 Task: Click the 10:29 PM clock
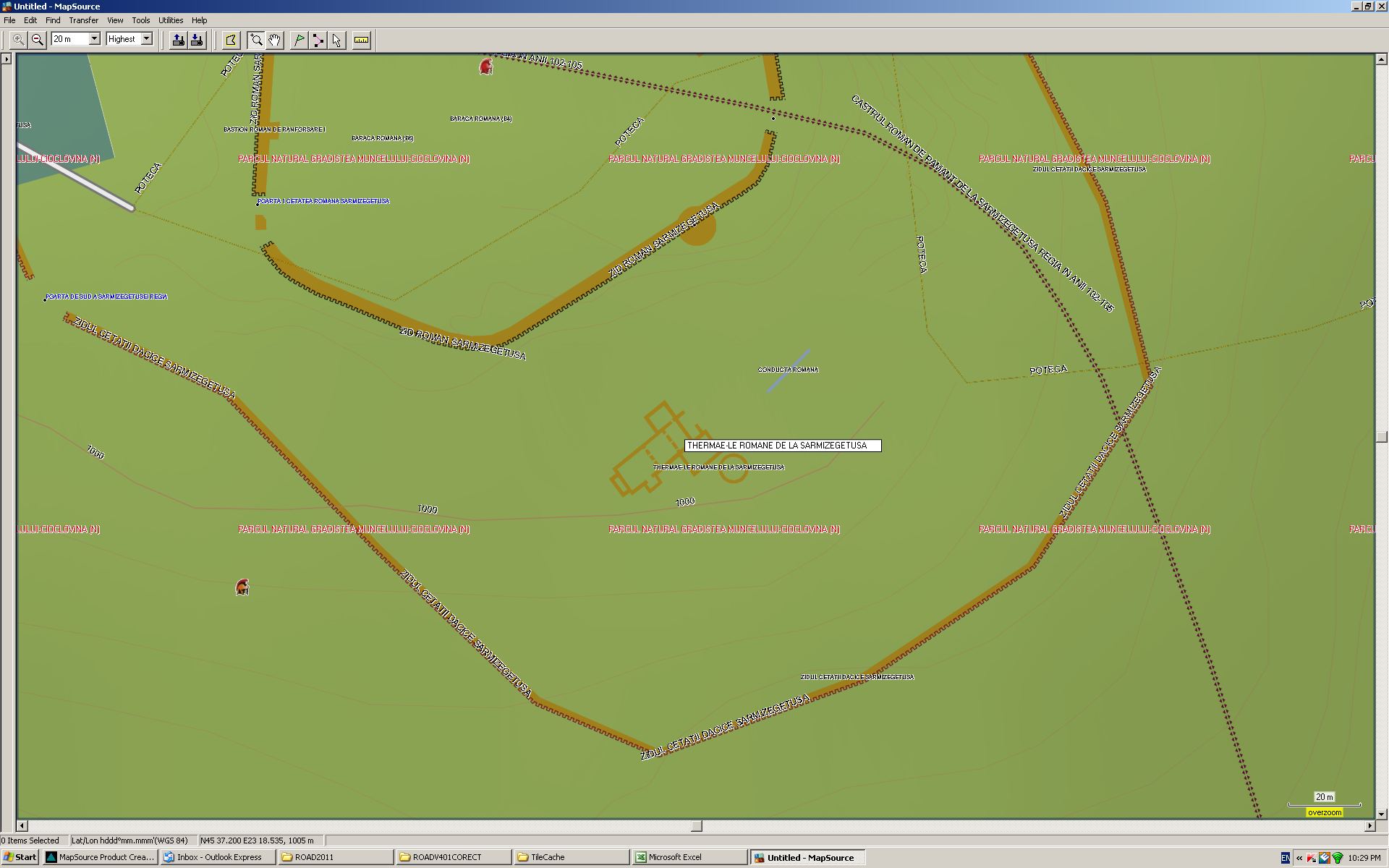pyautogui.click(x=1364, y=858)
